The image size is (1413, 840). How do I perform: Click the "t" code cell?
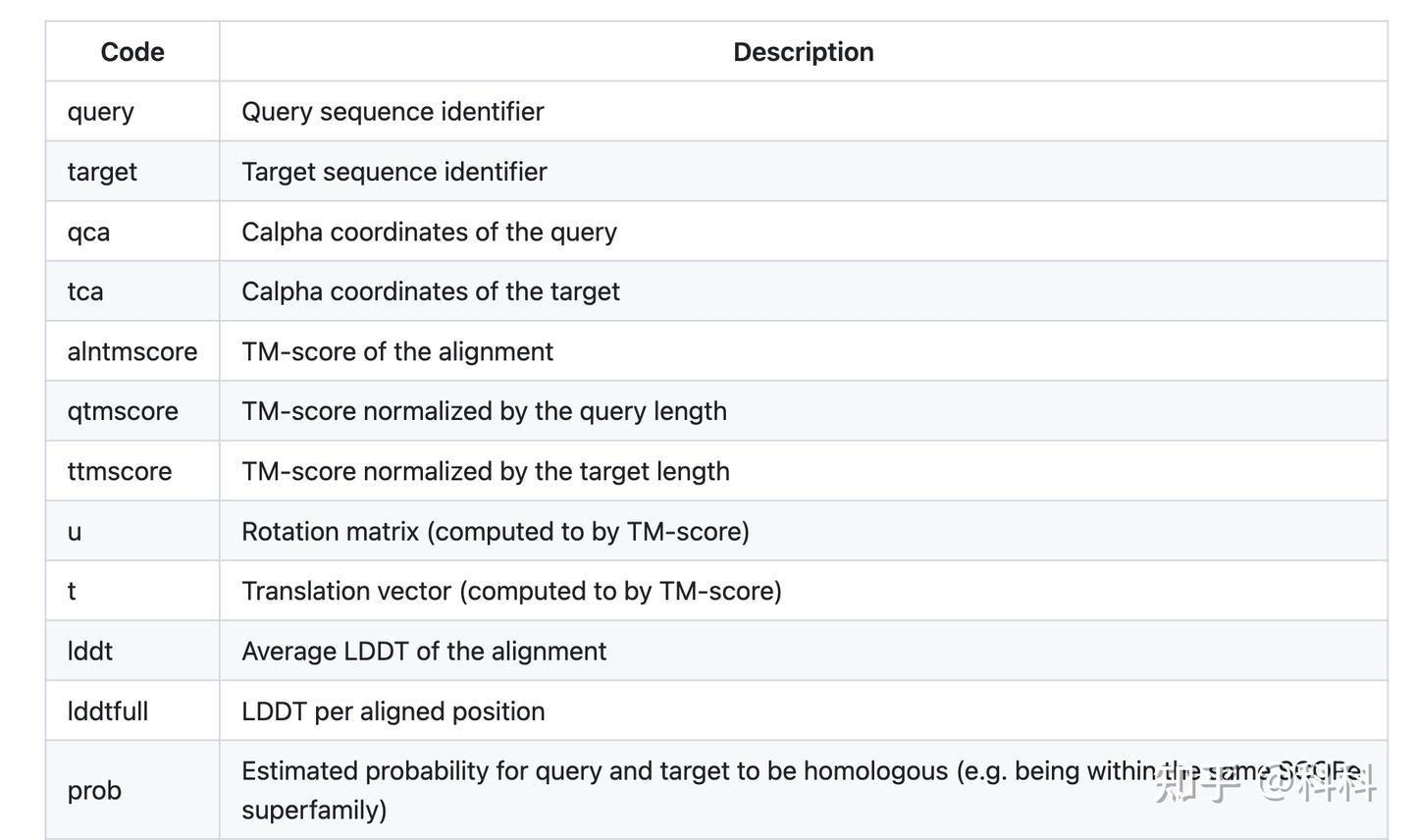pos(72,592)
